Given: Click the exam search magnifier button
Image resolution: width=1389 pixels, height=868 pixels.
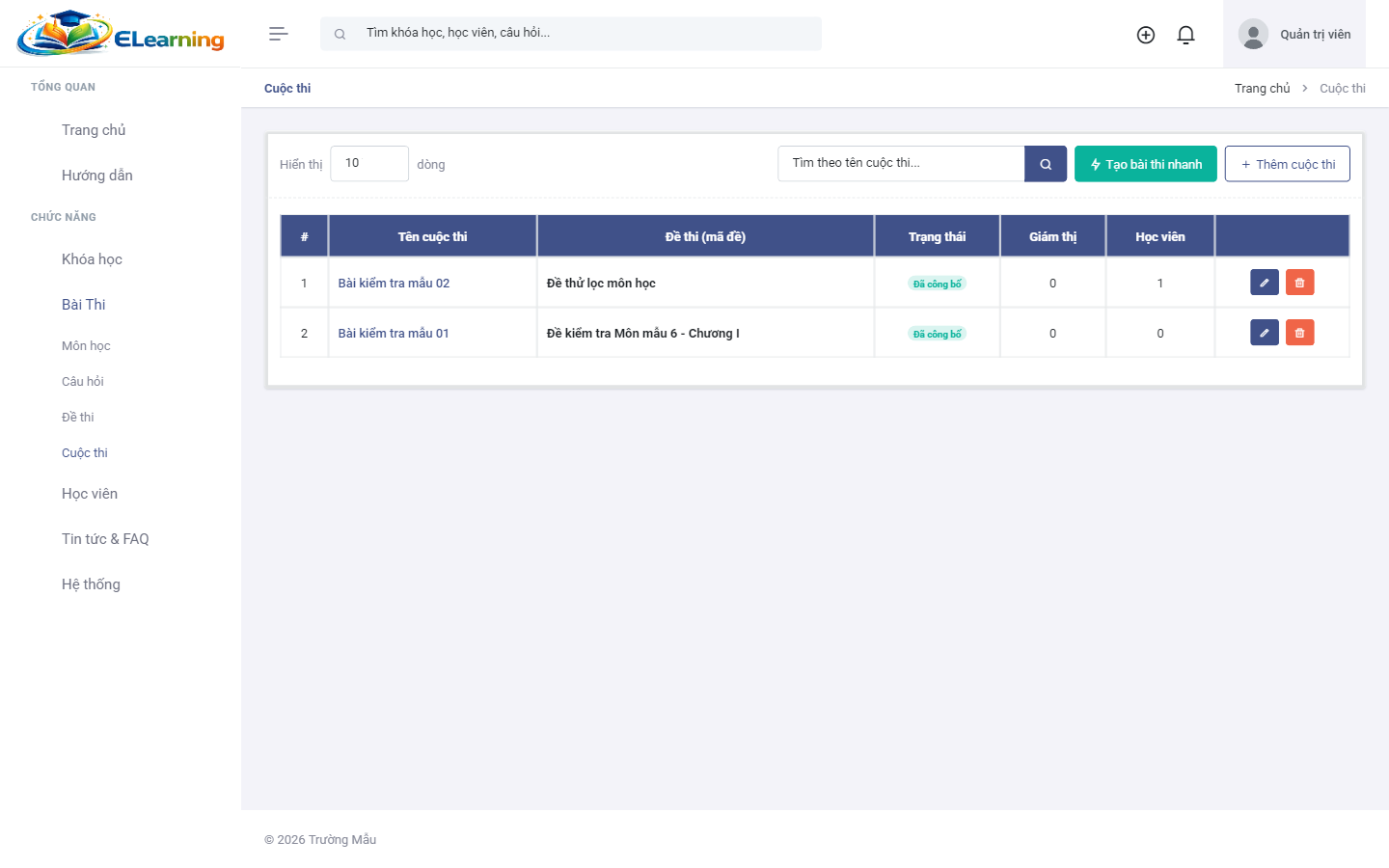Looking at the screenshot, I should (x=1046, y=164).
